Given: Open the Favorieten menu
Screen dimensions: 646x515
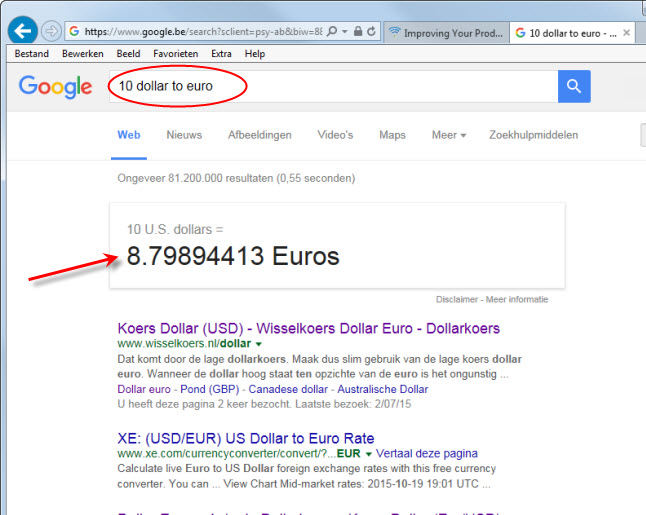Looking at the screenshot, I should 176,54.
